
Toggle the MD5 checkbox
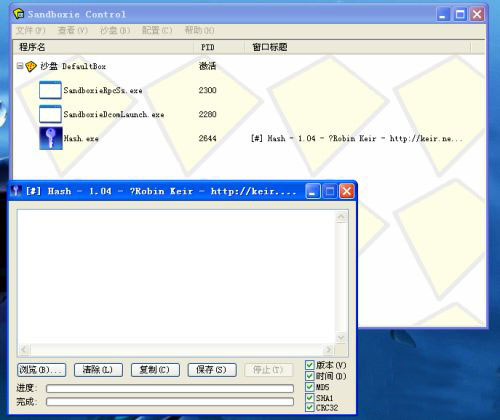coord(310,387)
